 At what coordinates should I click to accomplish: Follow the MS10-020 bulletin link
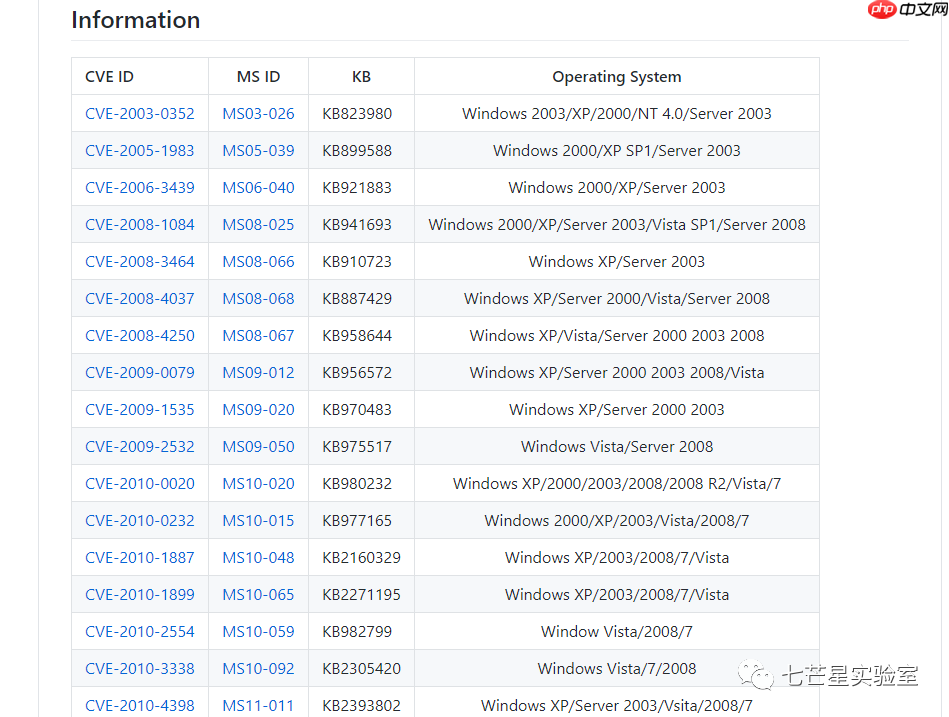[x=258, y=484]
